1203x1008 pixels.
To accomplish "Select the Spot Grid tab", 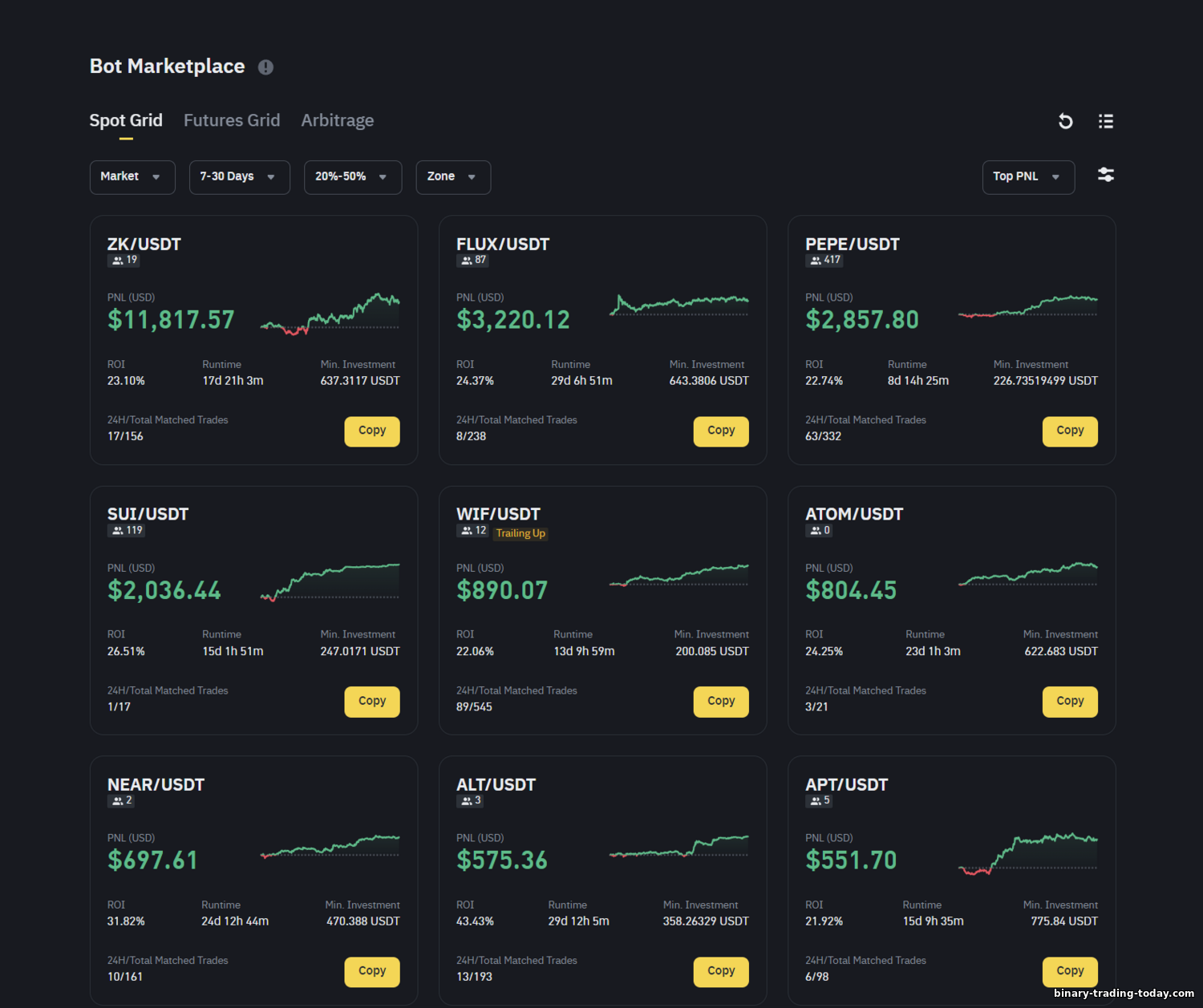I will 126,120.
